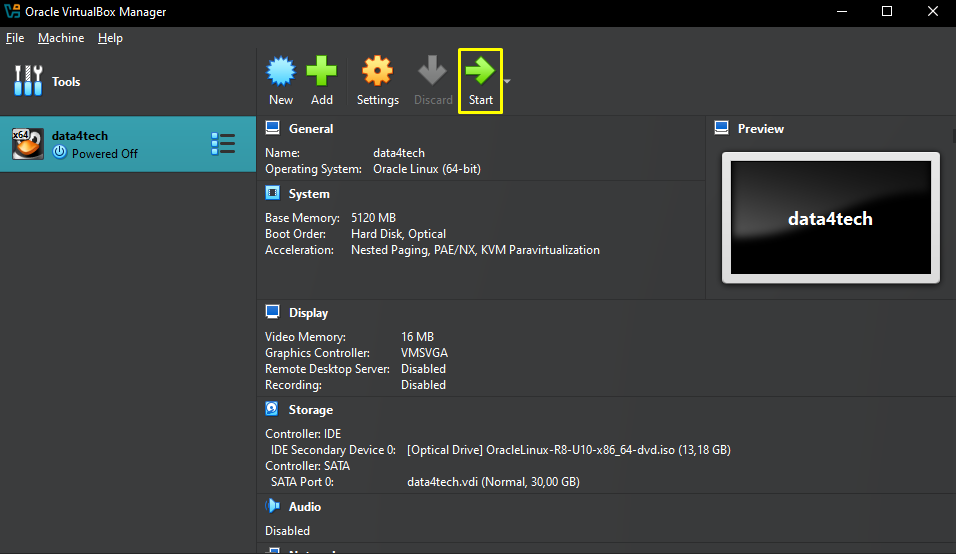Click the Storage section disk icon
Viewport: 956px width, 554px height.
tap(272, 409)
